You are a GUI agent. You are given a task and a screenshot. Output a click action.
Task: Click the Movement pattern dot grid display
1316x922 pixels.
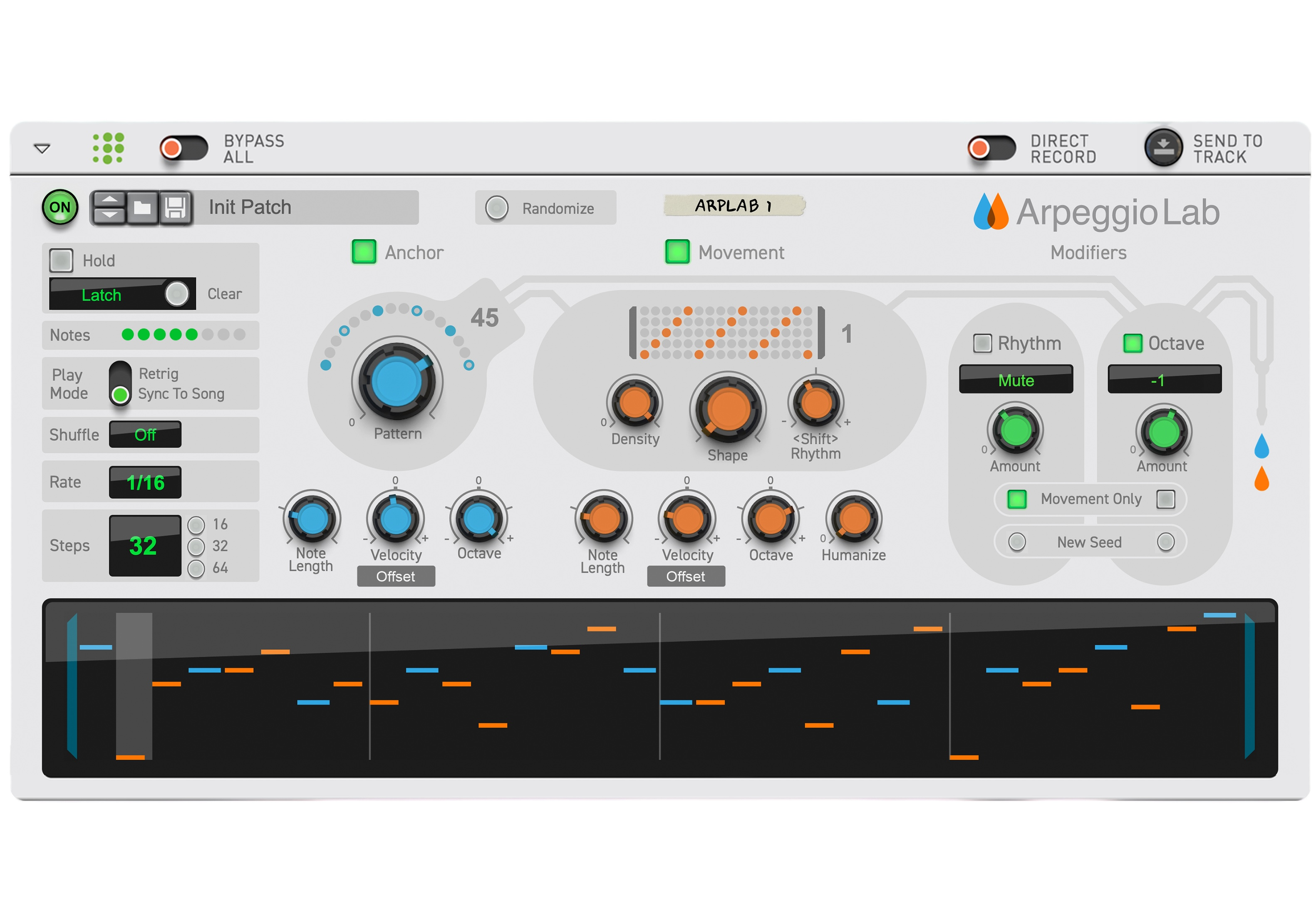pos(726,333)
